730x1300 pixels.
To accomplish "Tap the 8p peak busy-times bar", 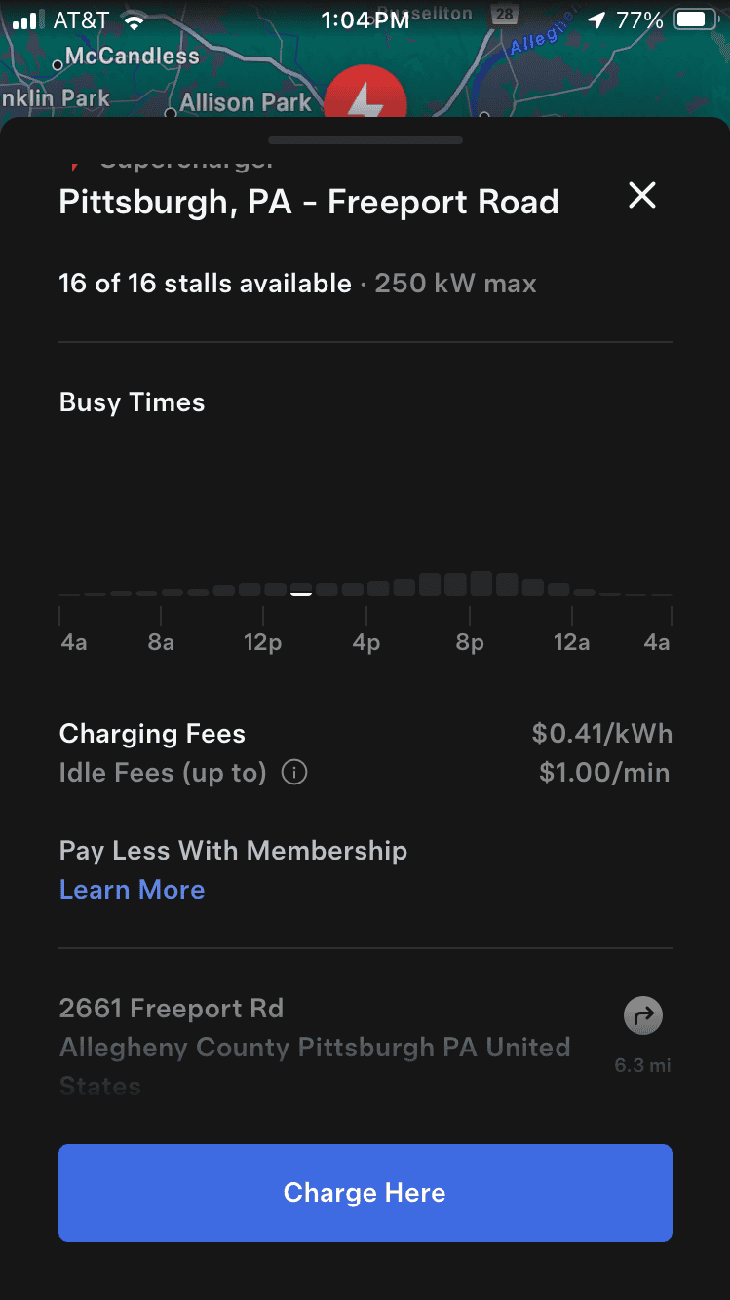I will (x=481, y=584).
